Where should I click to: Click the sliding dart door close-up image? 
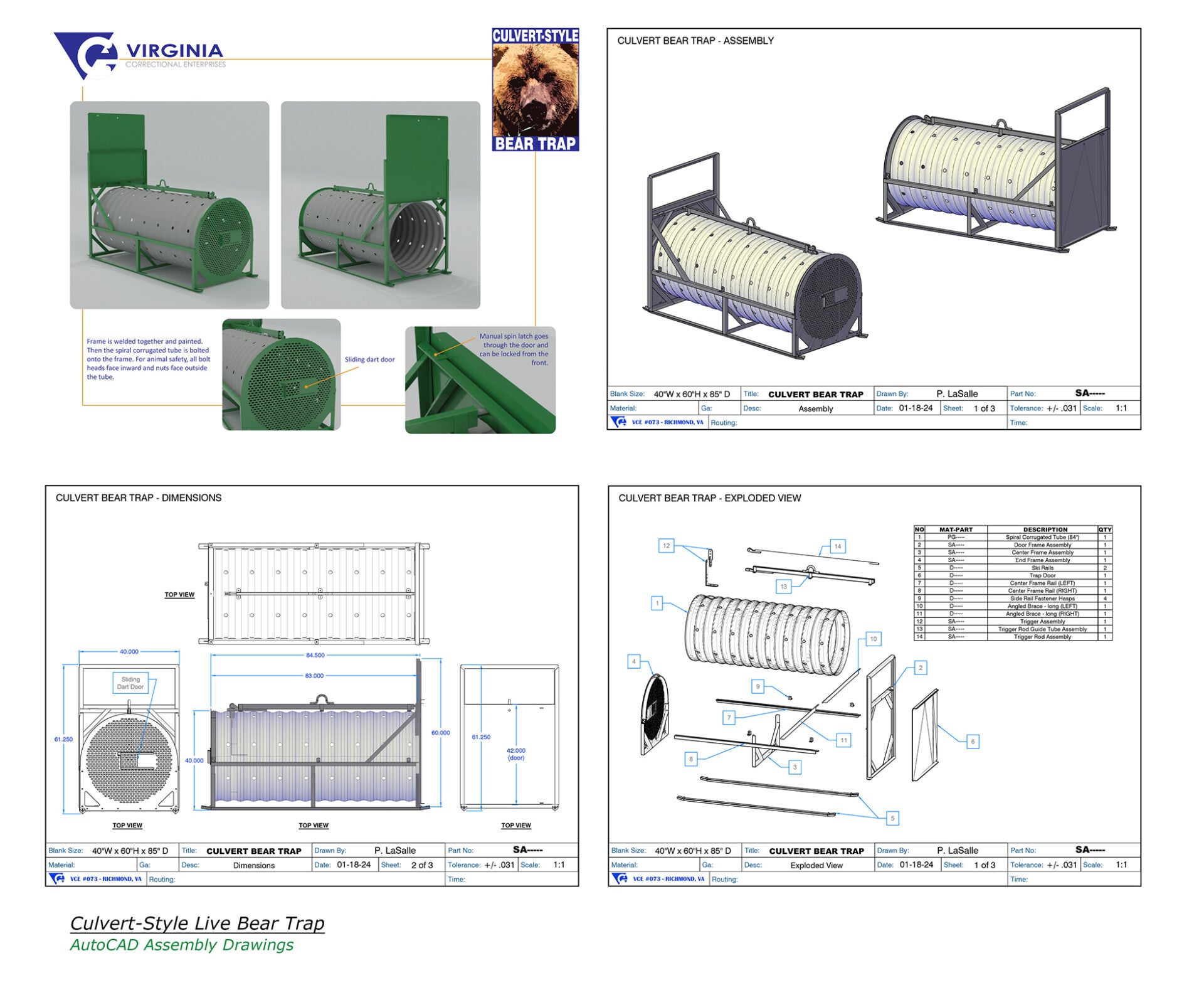281,375
